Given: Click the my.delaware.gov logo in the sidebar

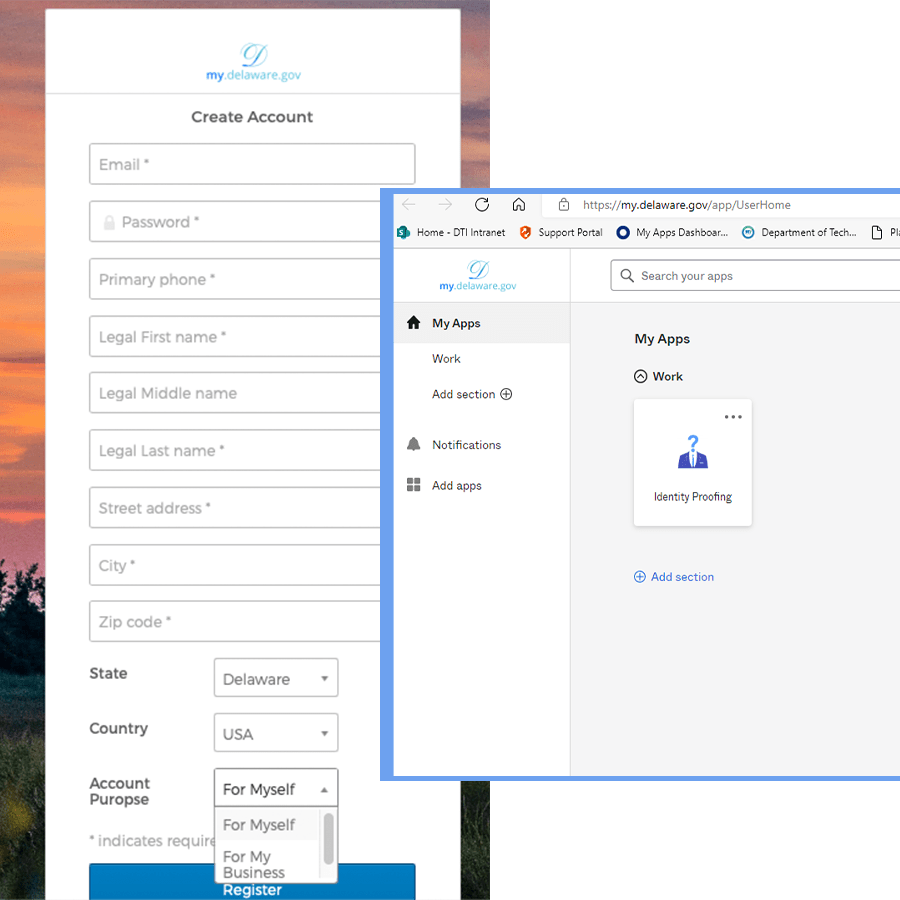Looking at the screenshot, I should 477,275.
